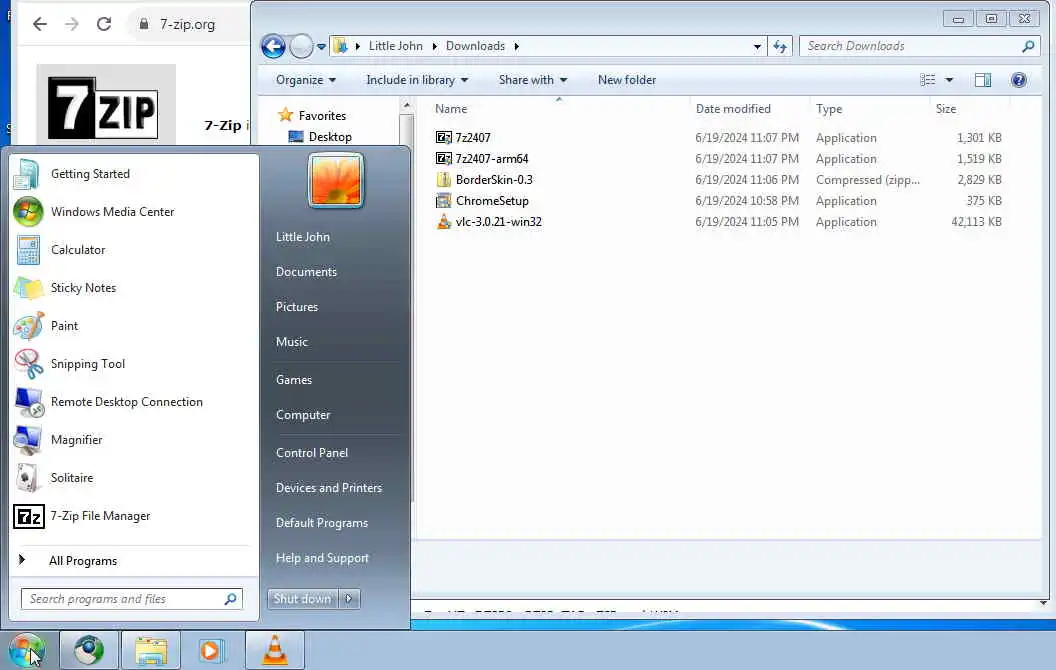Viewport: 1056px width, 670px height.
Task: Click the Windows Start orb
Action: (x=26, y=649)
